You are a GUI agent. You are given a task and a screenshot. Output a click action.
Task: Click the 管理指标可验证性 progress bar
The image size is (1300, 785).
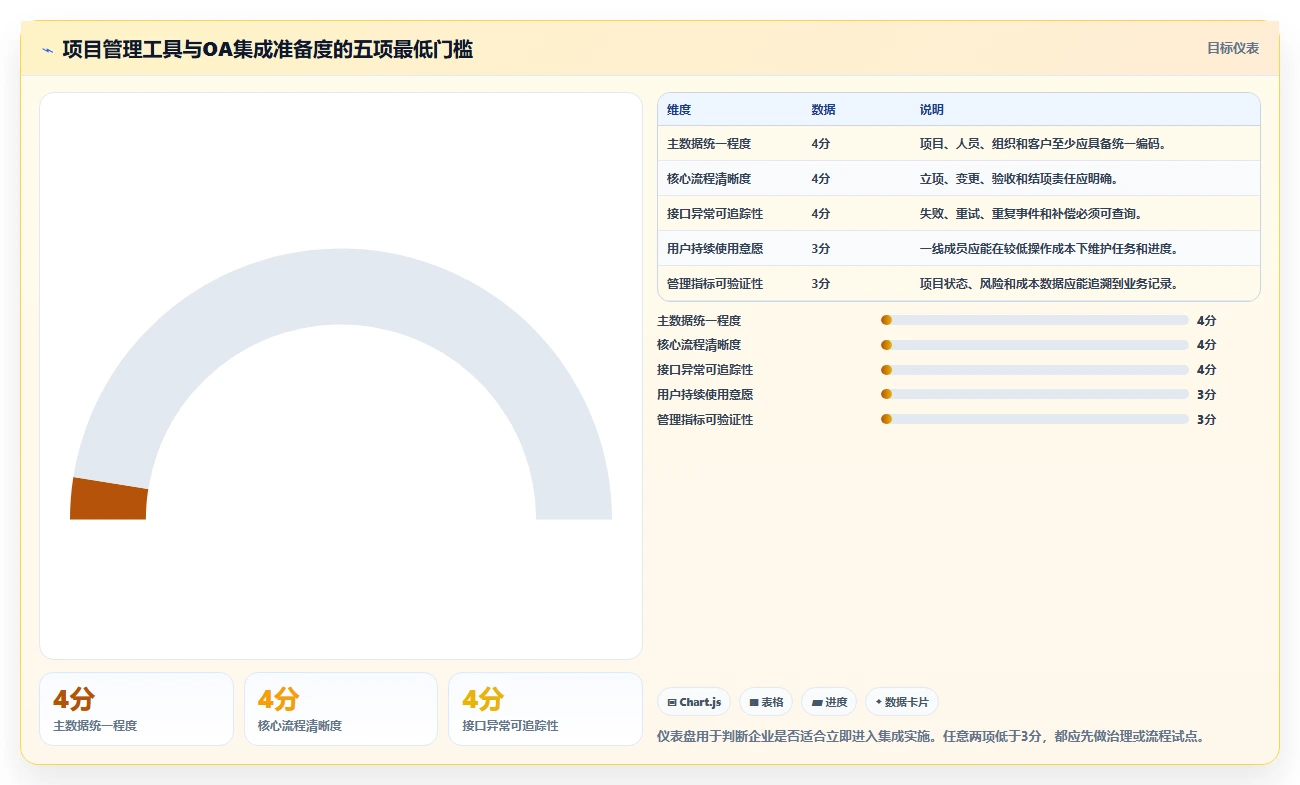point(1035,419)
